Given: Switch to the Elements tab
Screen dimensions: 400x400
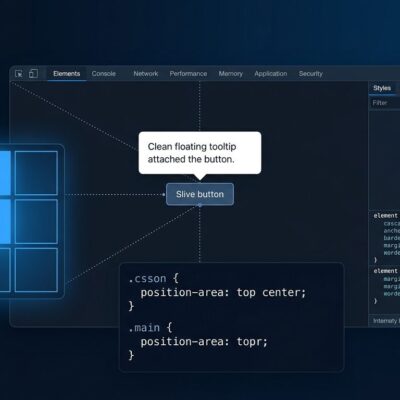Looking at the screenshot, I should coord(67,74).
